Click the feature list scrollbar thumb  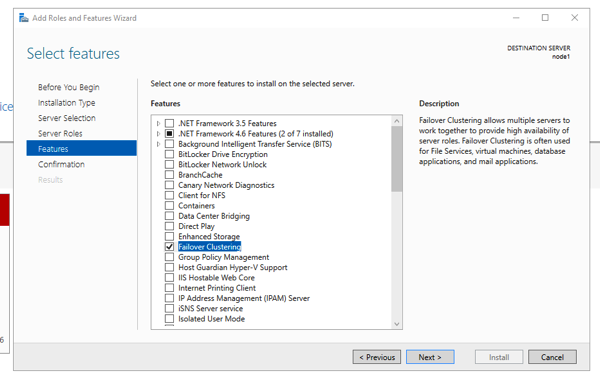(397, 159)
